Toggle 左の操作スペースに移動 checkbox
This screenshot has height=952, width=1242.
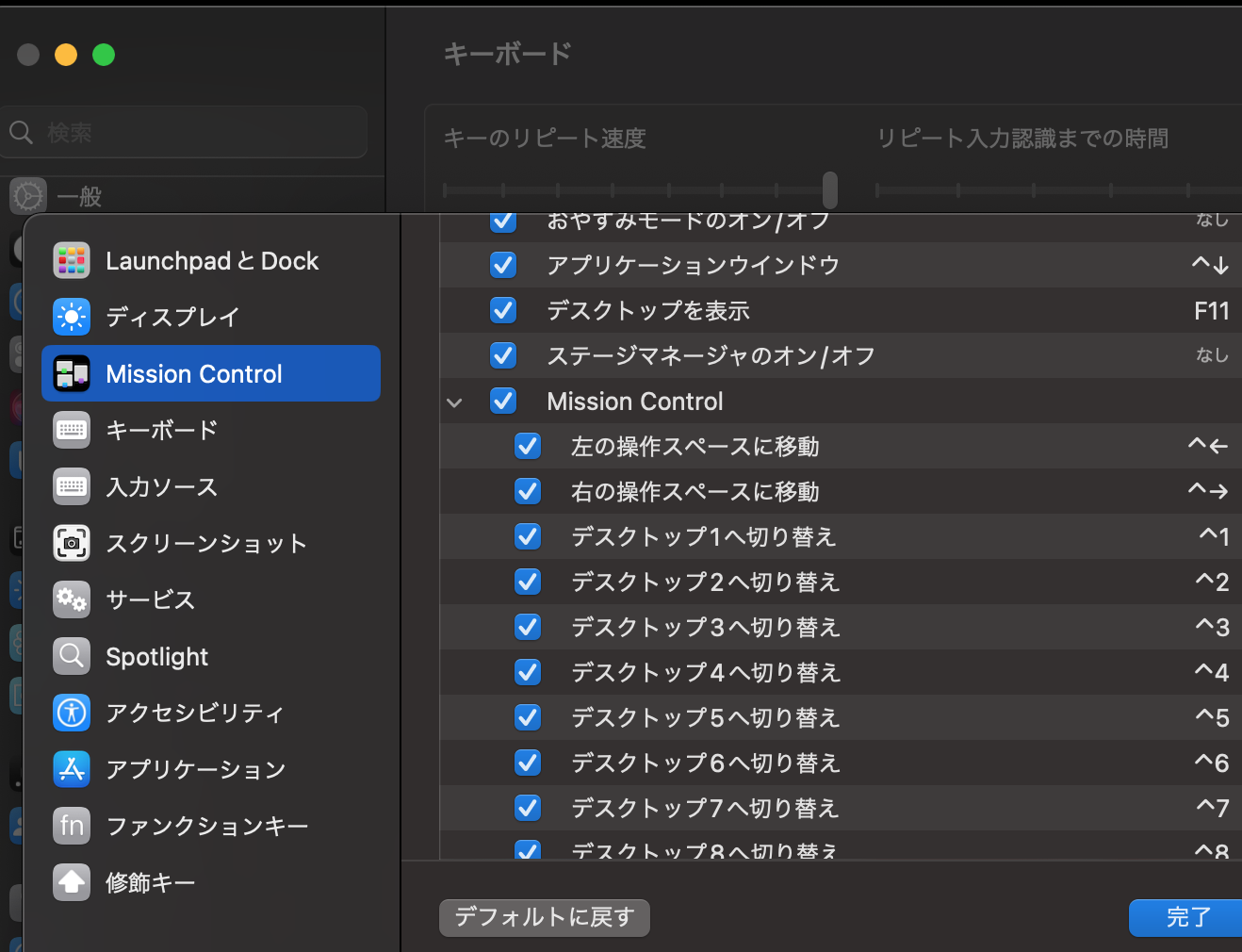click(x=528, y=446)
